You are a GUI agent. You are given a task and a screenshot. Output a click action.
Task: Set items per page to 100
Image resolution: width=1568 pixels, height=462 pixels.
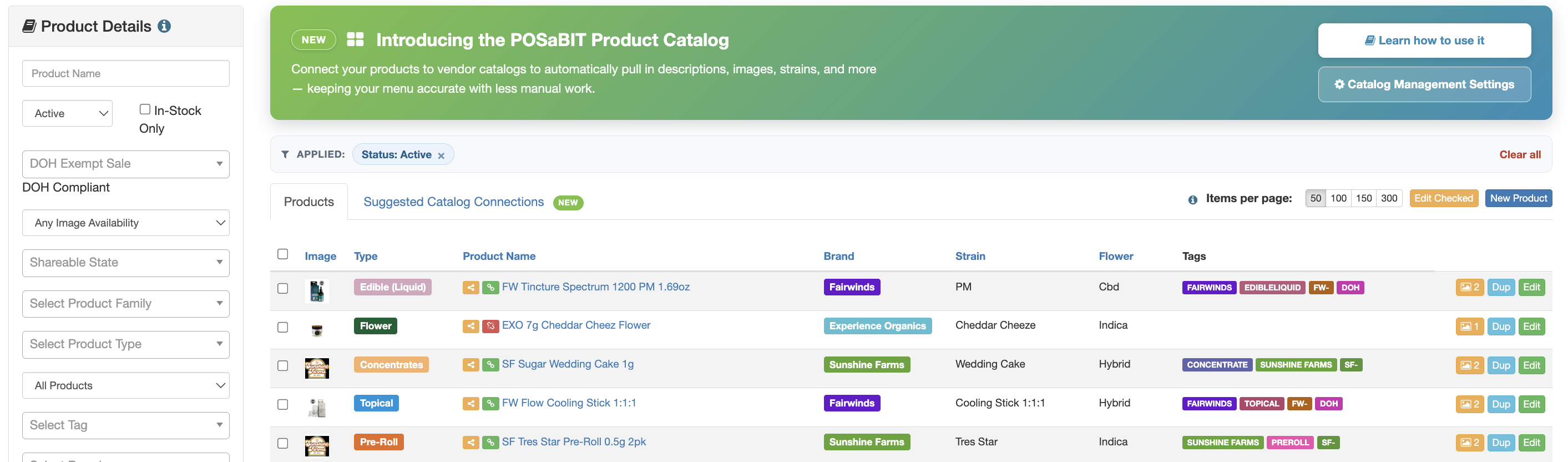point(1338,199)
